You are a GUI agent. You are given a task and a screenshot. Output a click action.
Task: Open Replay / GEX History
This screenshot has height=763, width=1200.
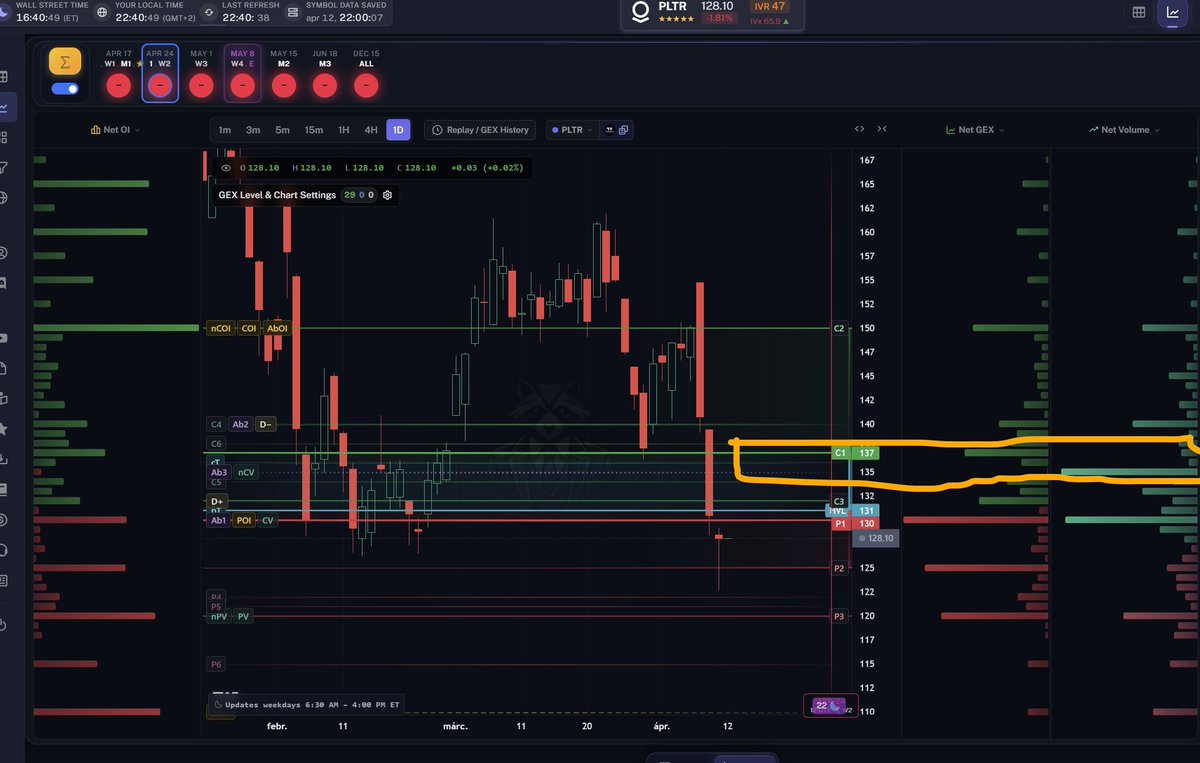[481, 129]
